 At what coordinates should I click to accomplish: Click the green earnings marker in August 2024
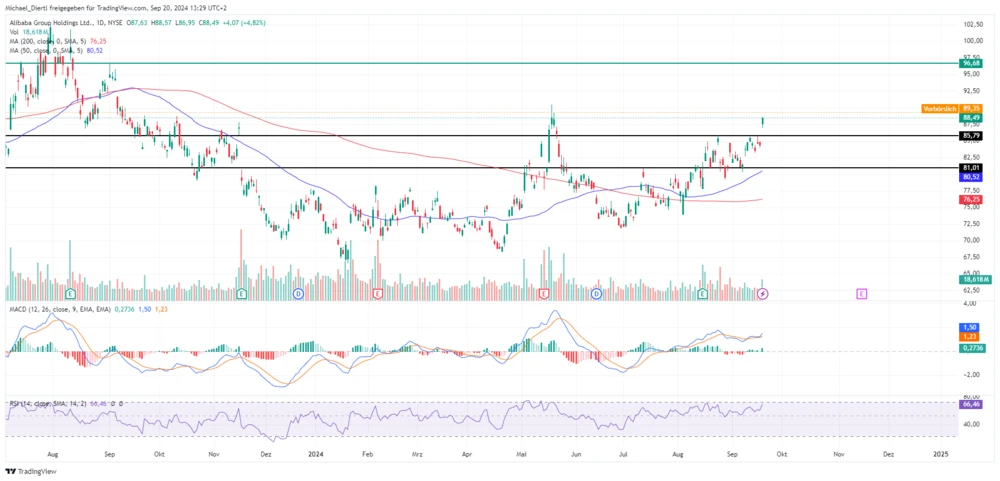coord(703,294)
